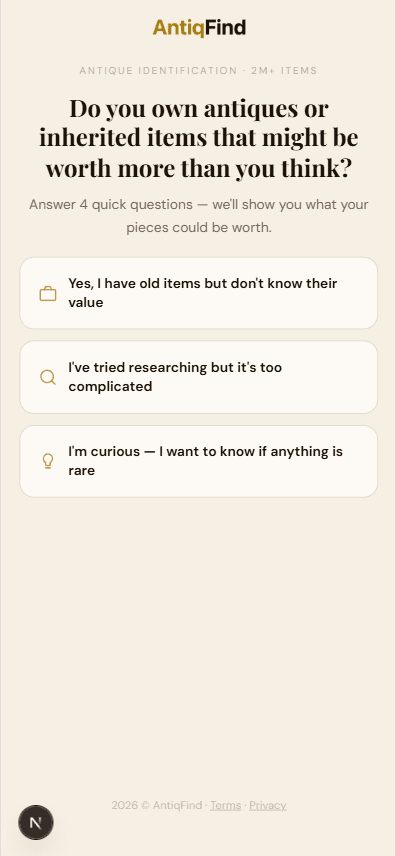Click the lightbulb icon in third option
This screenshot has height=856, width=395.
(48, 461)
